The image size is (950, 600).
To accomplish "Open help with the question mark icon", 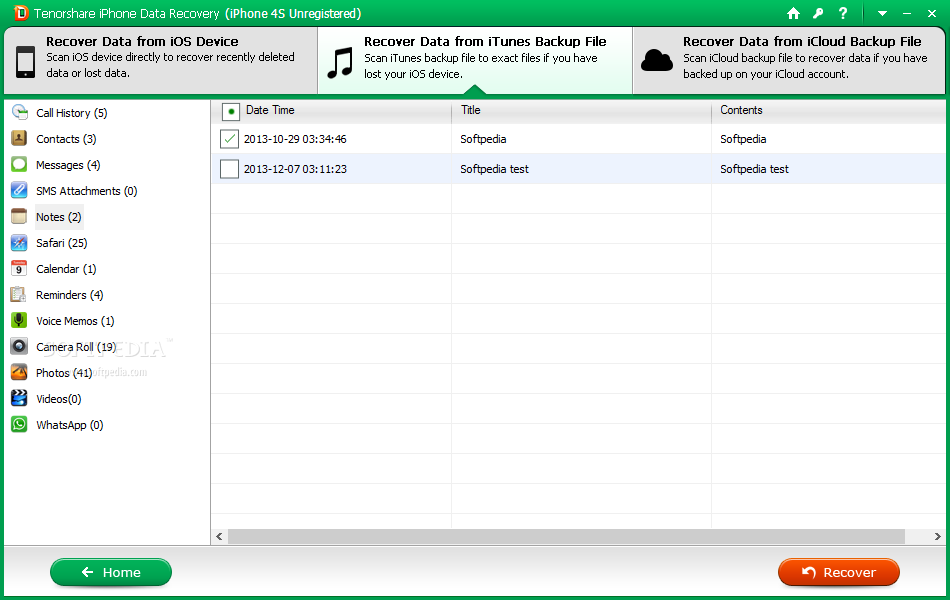I will click(x=843, y=13).
